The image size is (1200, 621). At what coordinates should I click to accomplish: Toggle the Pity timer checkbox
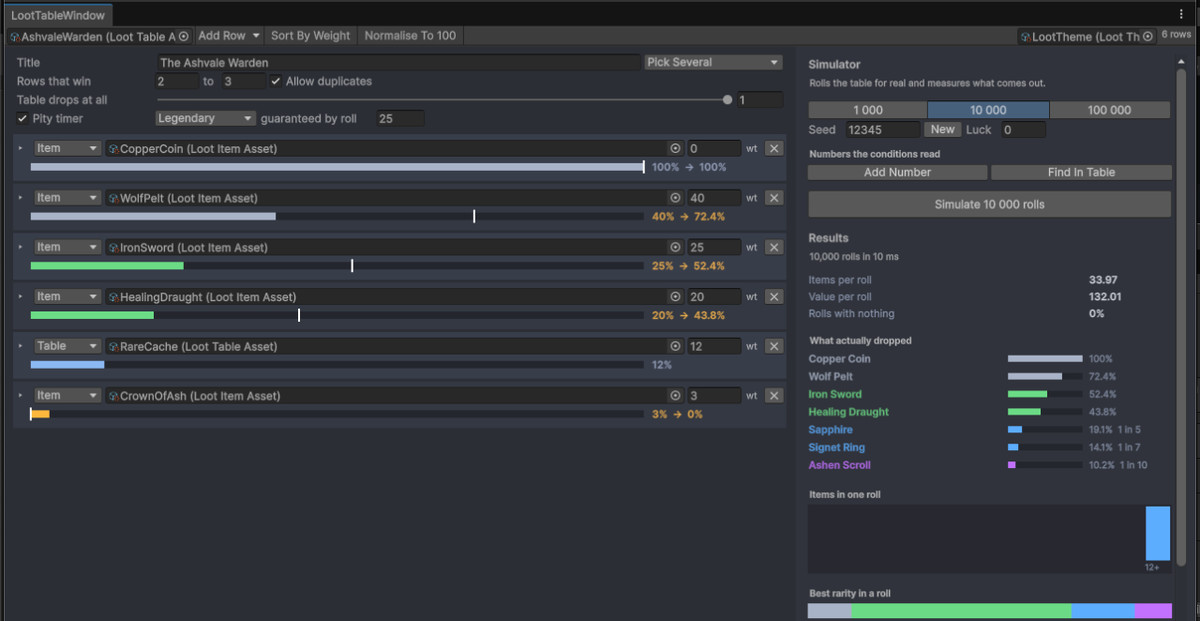23,119
